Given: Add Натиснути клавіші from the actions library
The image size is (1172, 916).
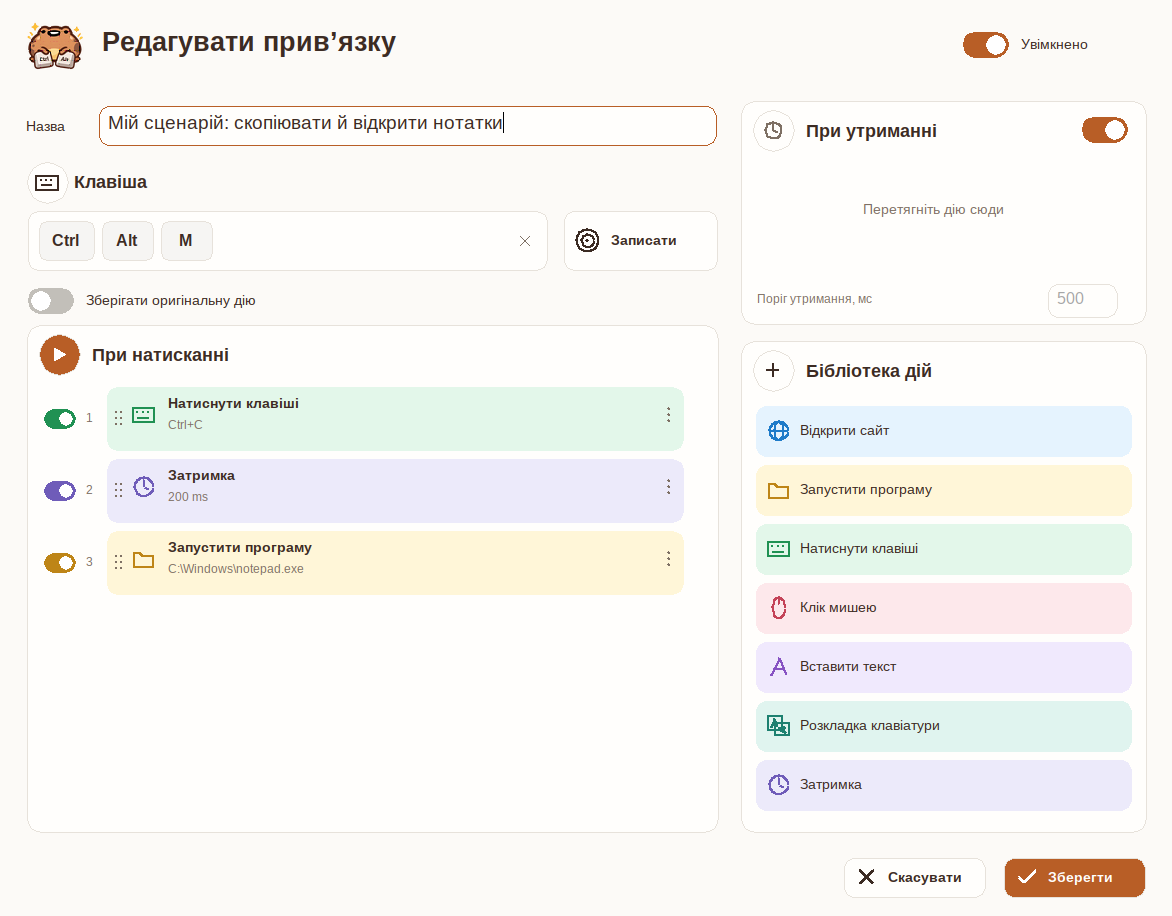Looking at the screenshot, I should (x=943, y=549).
